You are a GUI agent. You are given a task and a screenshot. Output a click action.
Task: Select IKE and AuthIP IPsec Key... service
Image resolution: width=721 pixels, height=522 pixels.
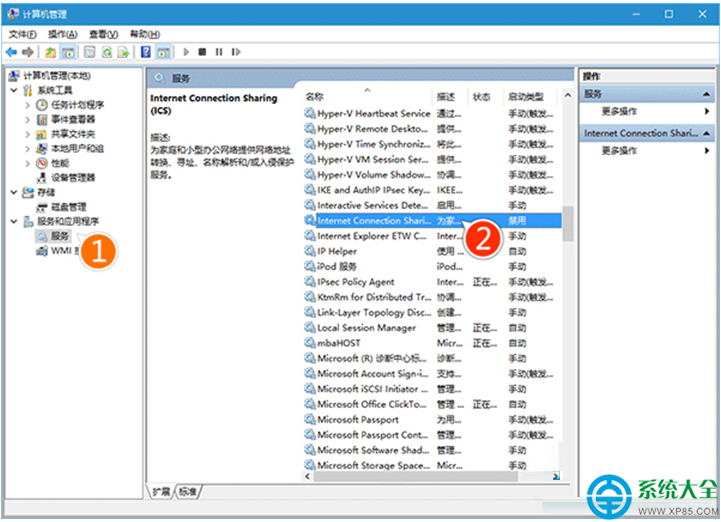point(432,190)
